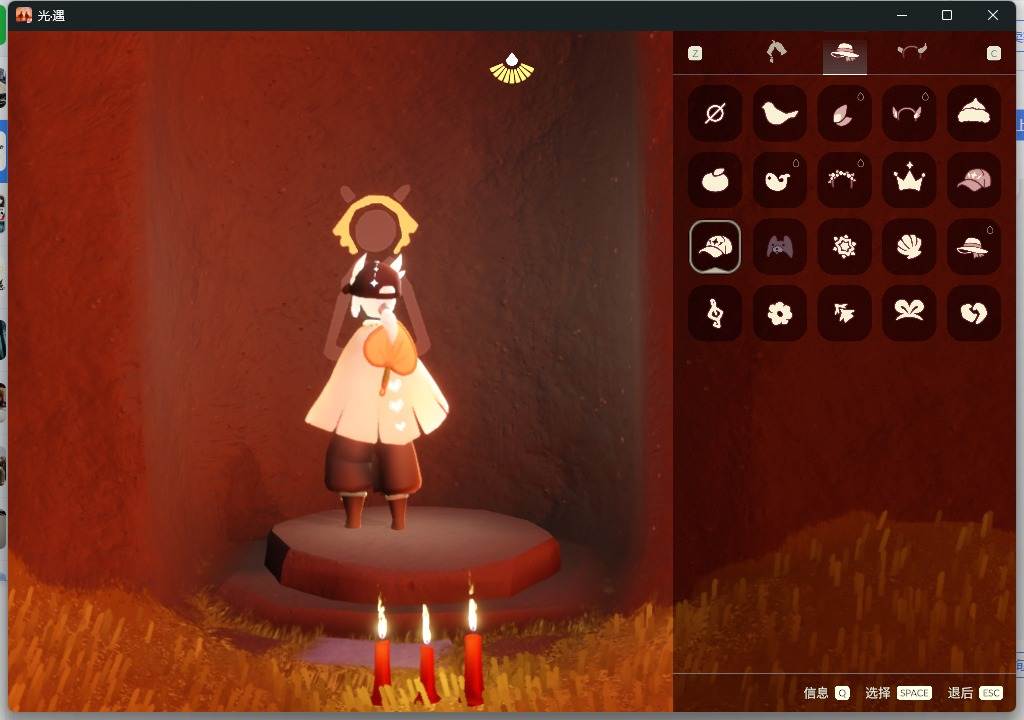Select the treble clef music note accessory
1024x720 pixels.
click(714, 313)
